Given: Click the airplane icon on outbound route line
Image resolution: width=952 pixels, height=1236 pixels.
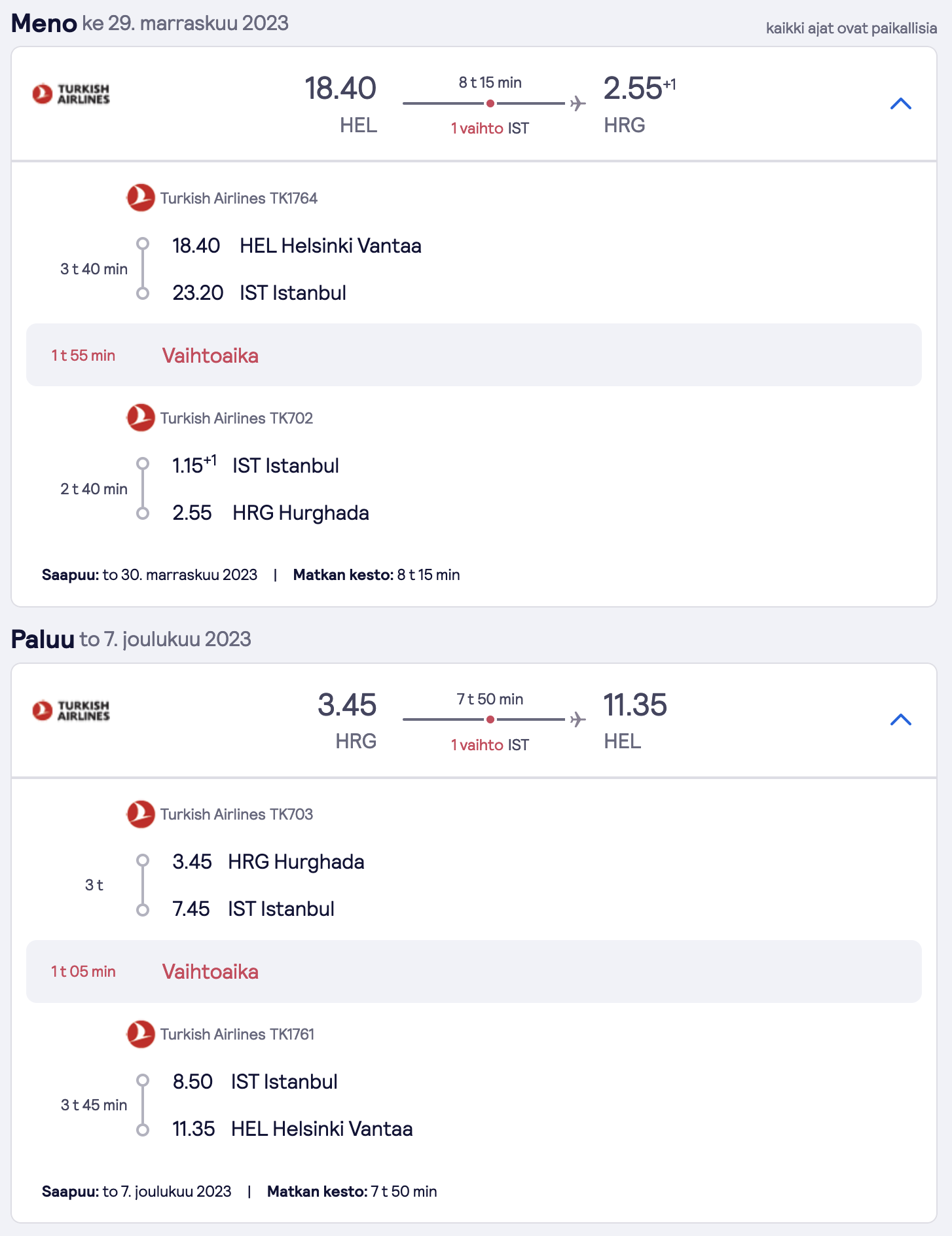Looking at the screenshot, I should coord(577,103).
